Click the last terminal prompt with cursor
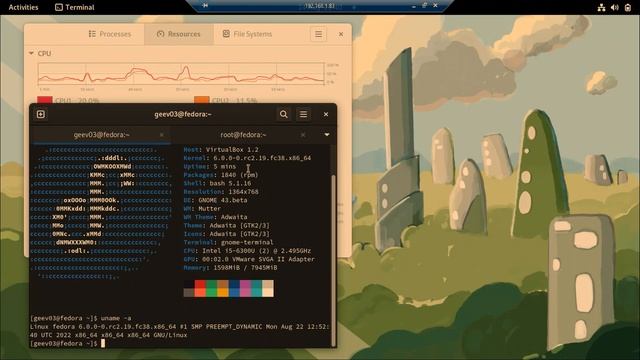This screenshot has height=360, width=640. coord(67,343)
